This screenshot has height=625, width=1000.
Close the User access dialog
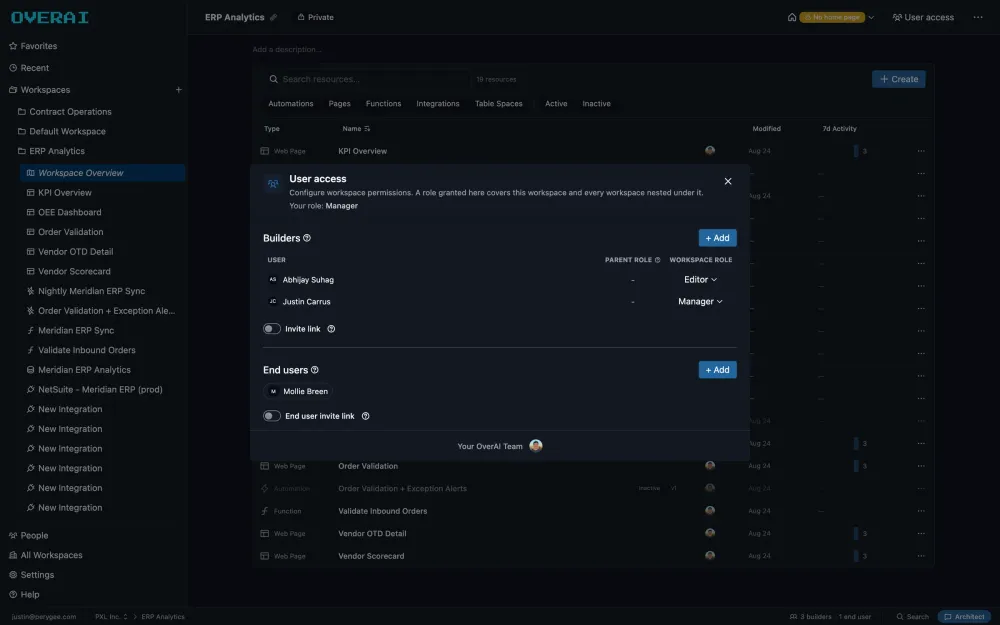point(728,181)
